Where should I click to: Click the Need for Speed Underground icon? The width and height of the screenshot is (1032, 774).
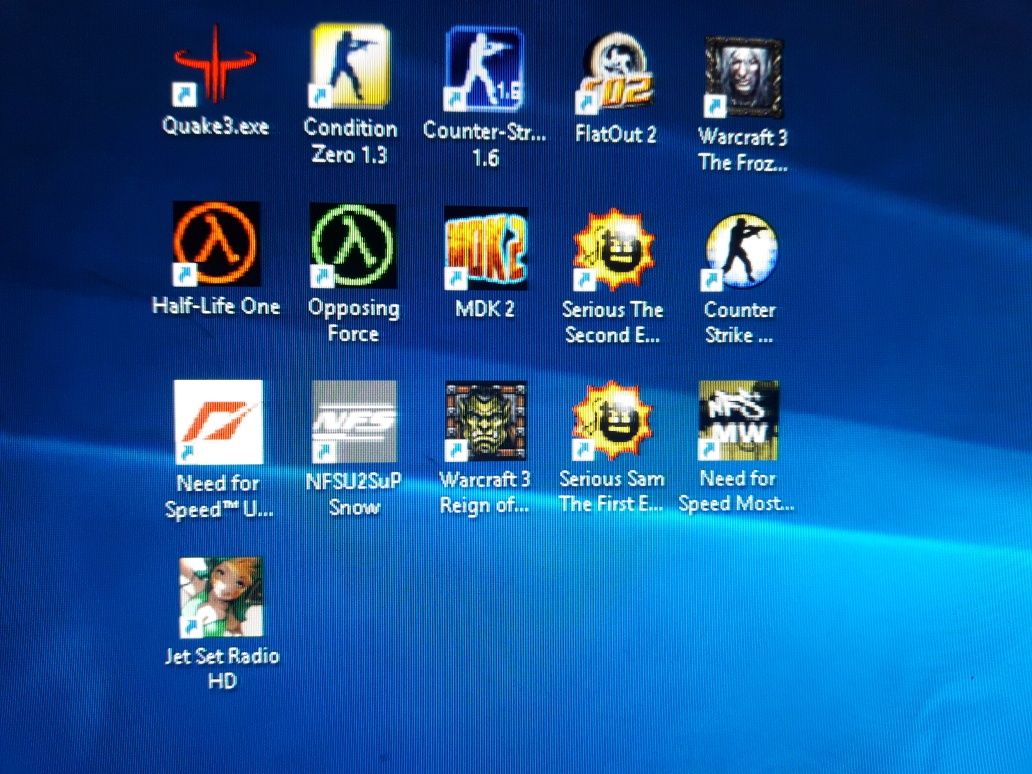tap(219, 422)
